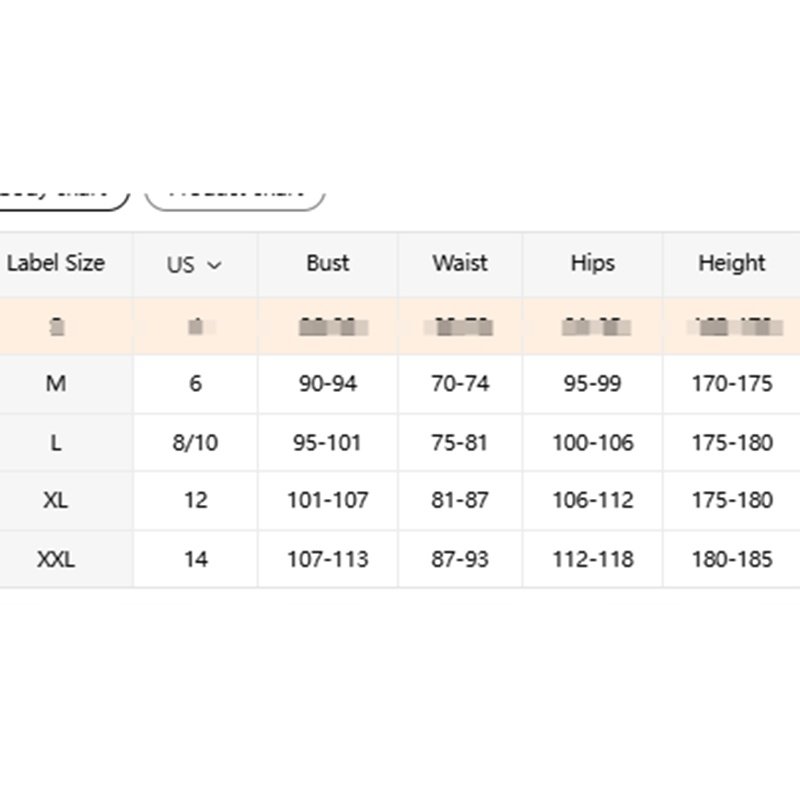Click the Bust column header
Viewport: 800px width, 800px height.
click(x=328, y=263)
